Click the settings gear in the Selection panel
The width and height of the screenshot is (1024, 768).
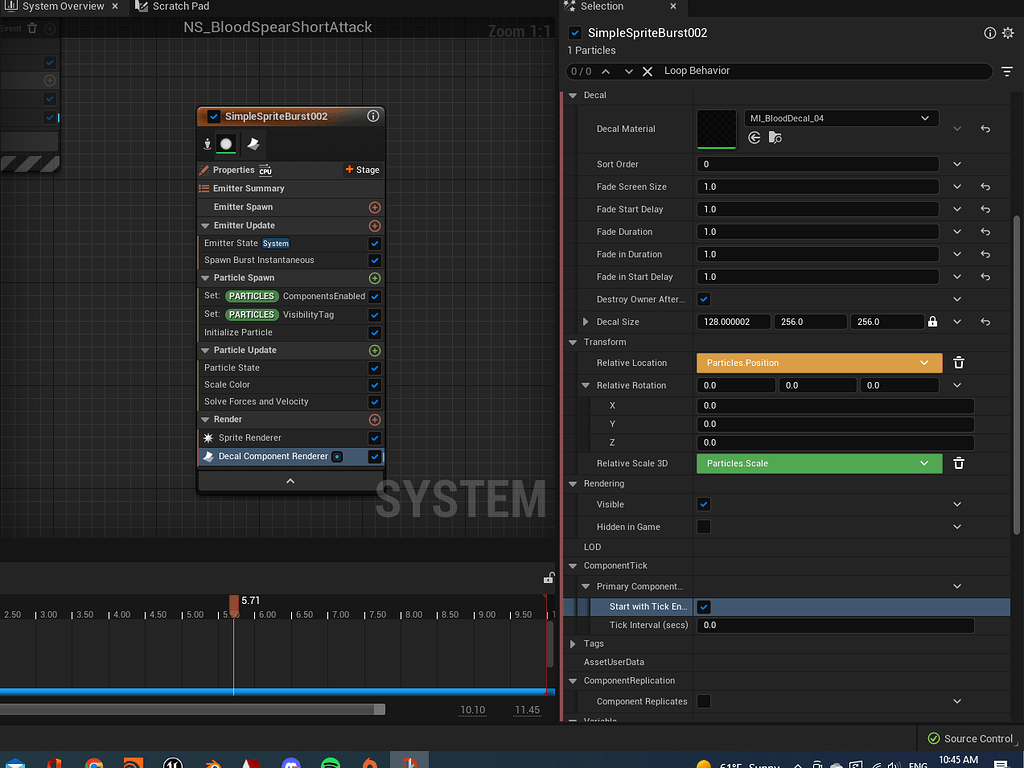tap(1007, 33)
